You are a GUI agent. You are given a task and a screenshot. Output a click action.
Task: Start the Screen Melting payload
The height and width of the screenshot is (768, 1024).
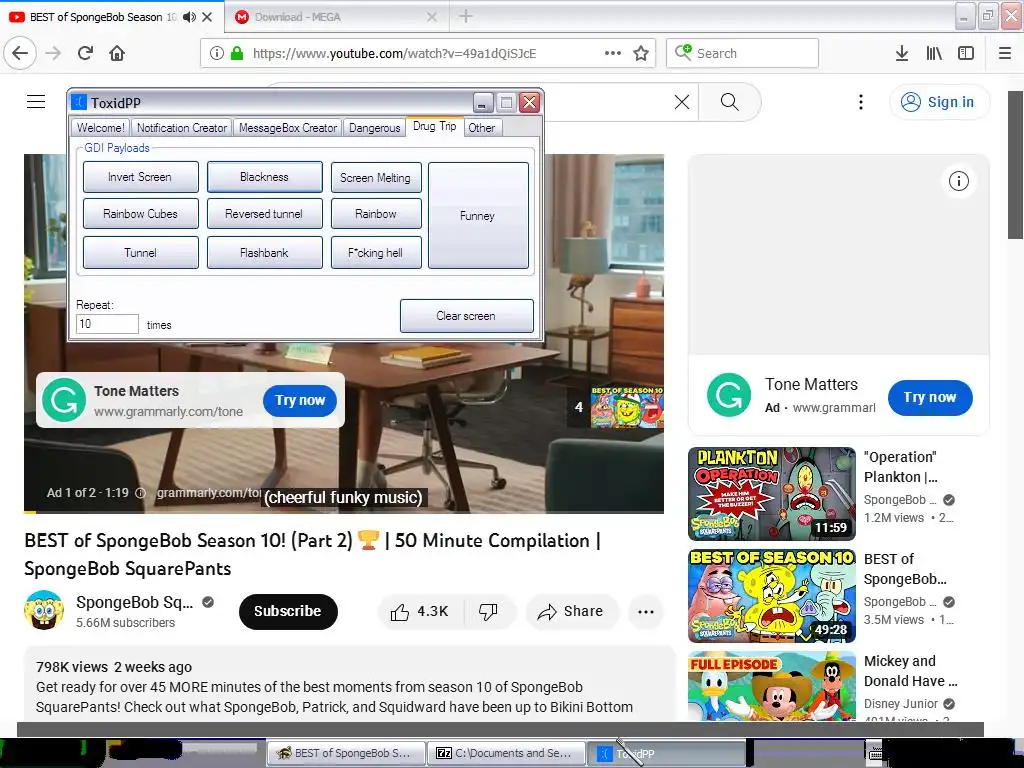376,178
